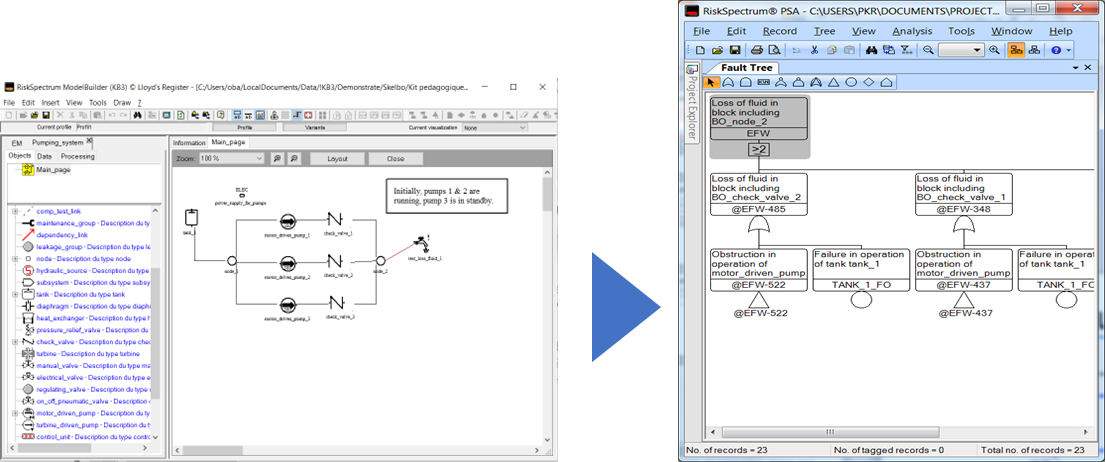Click Print Preview icon in RiskSpectrum PSA
Viewport: 1105px width, 462px height.
point(774,50)
